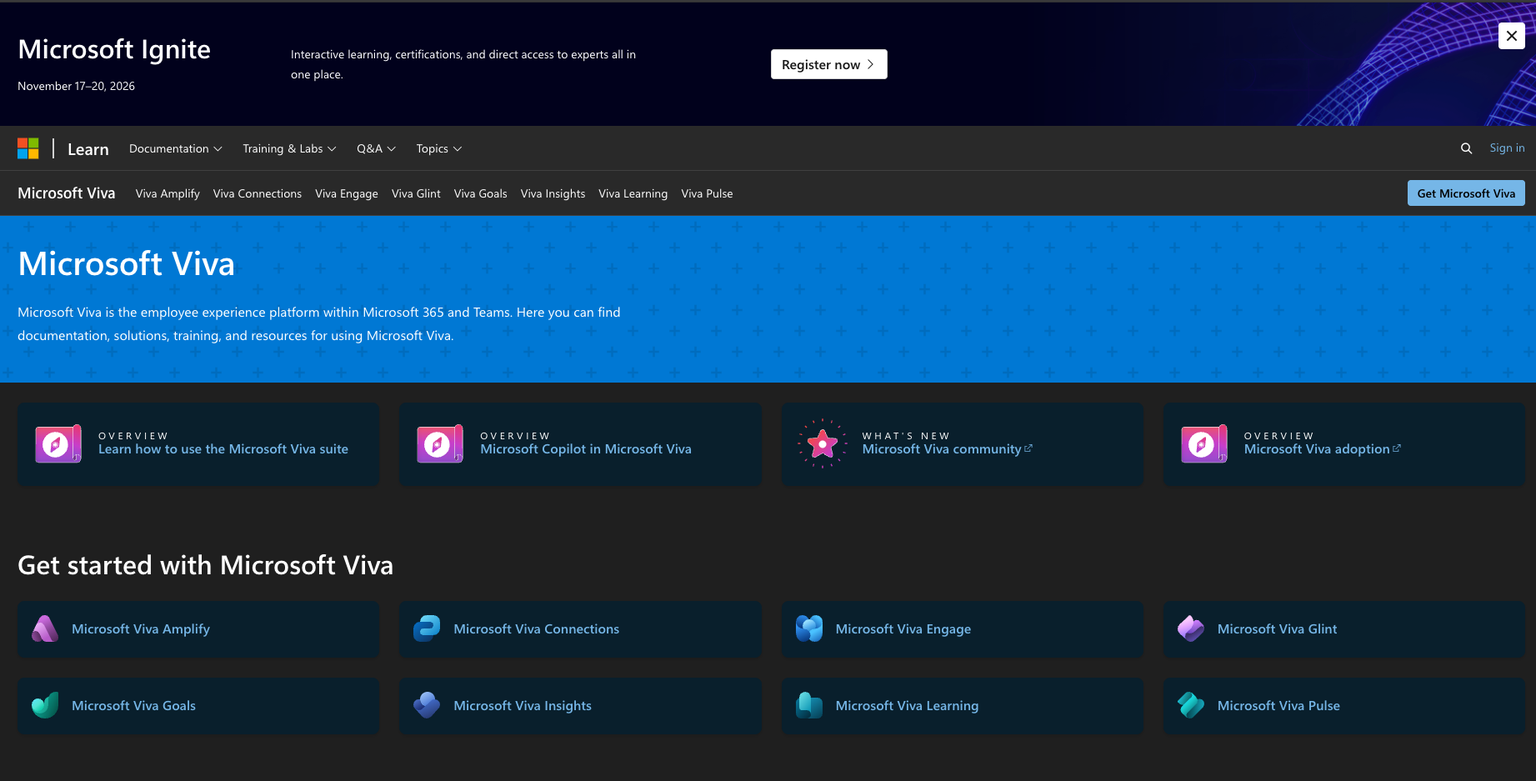Open the Viva Glint nav tab
This screenshot has height=781, width=1536.
(416, 193)
